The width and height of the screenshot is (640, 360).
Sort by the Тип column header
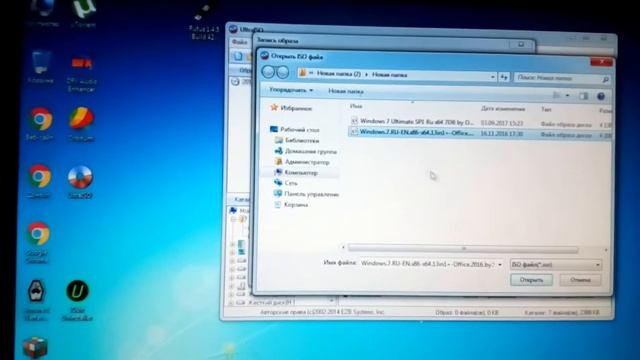(546, 109)
